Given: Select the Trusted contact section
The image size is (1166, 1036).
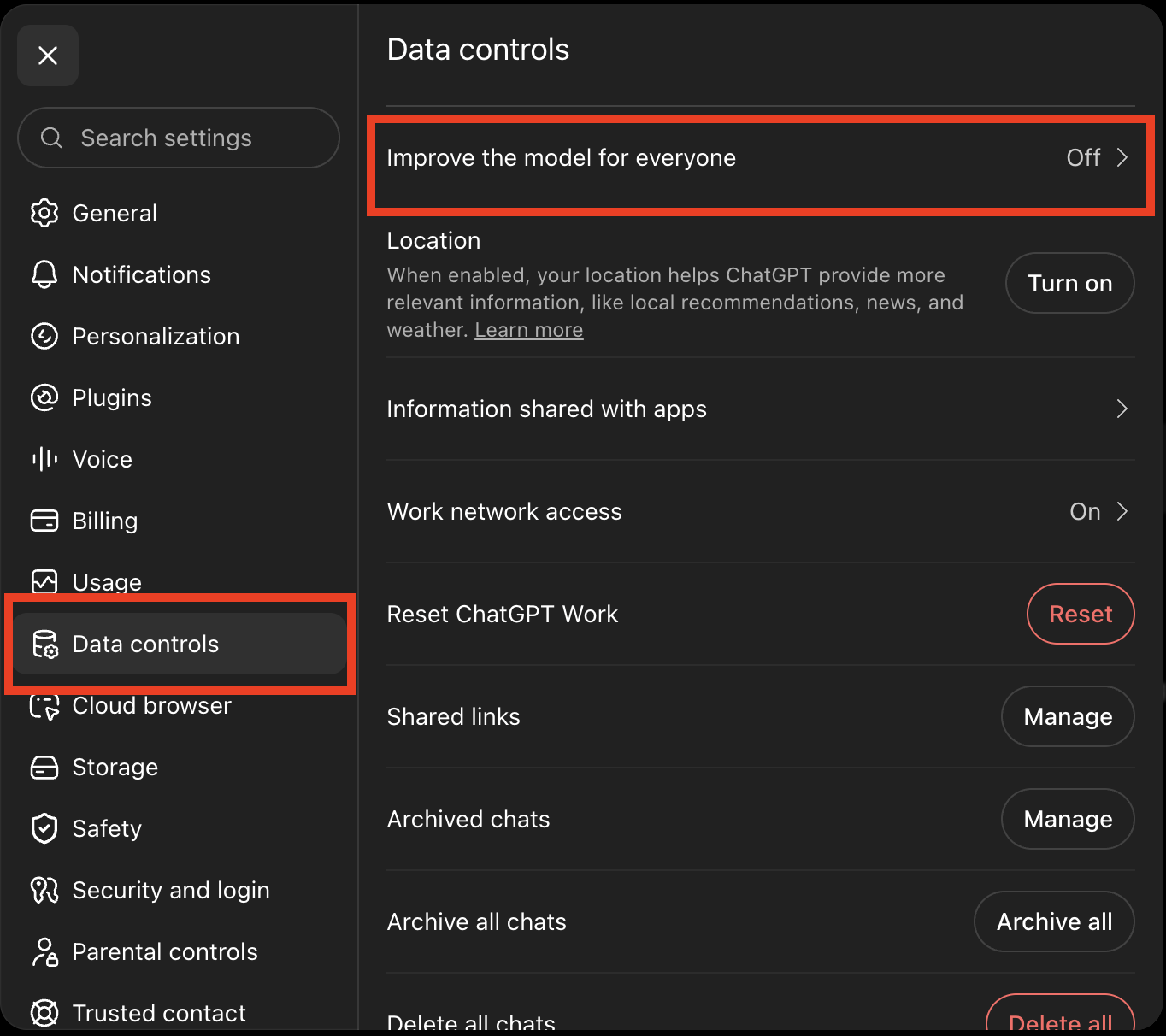Looking at the screenshot, I should [179, 1013].
